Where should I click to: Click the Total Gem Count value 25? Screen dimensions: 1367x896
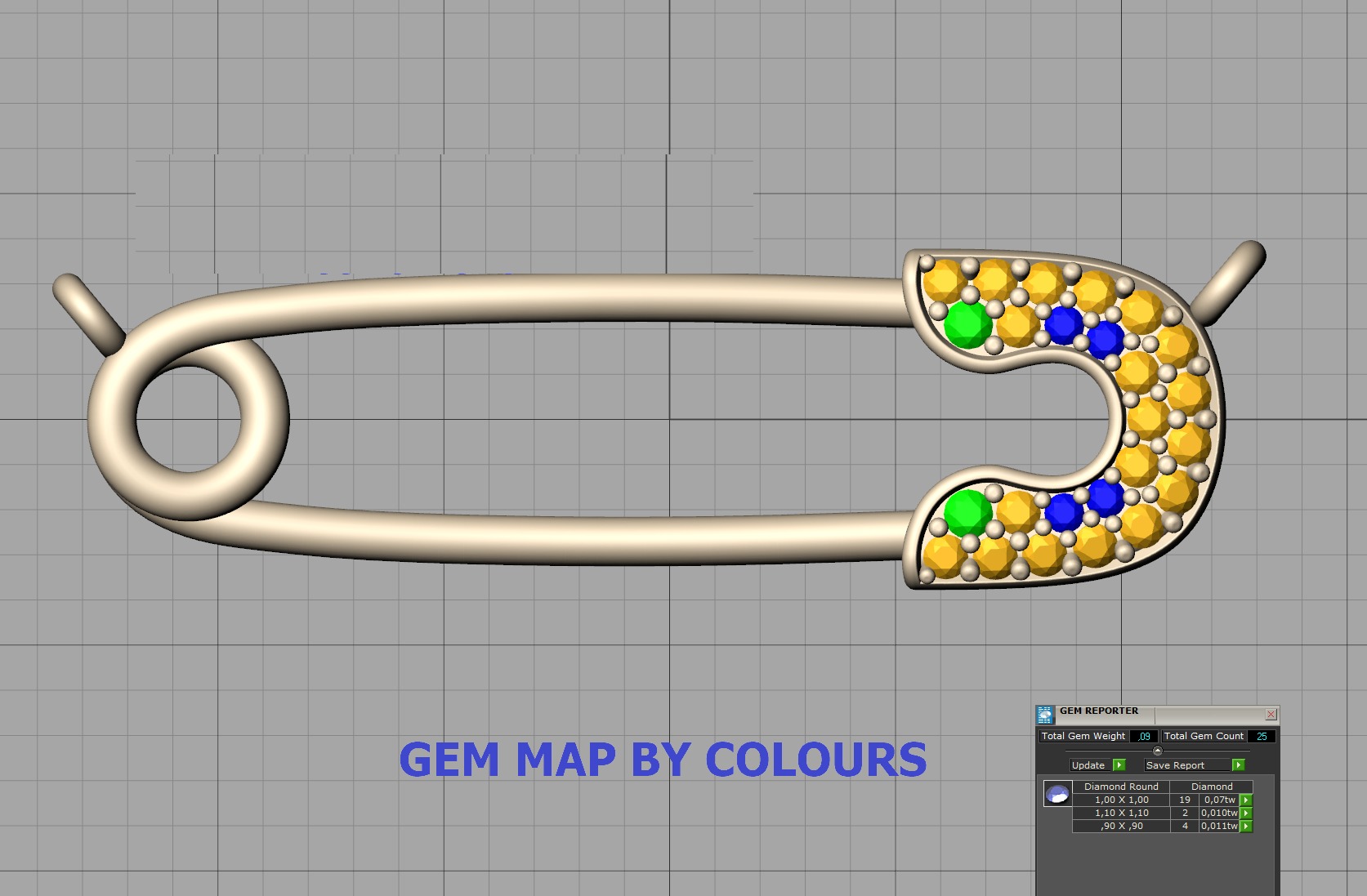point(1262,737)
